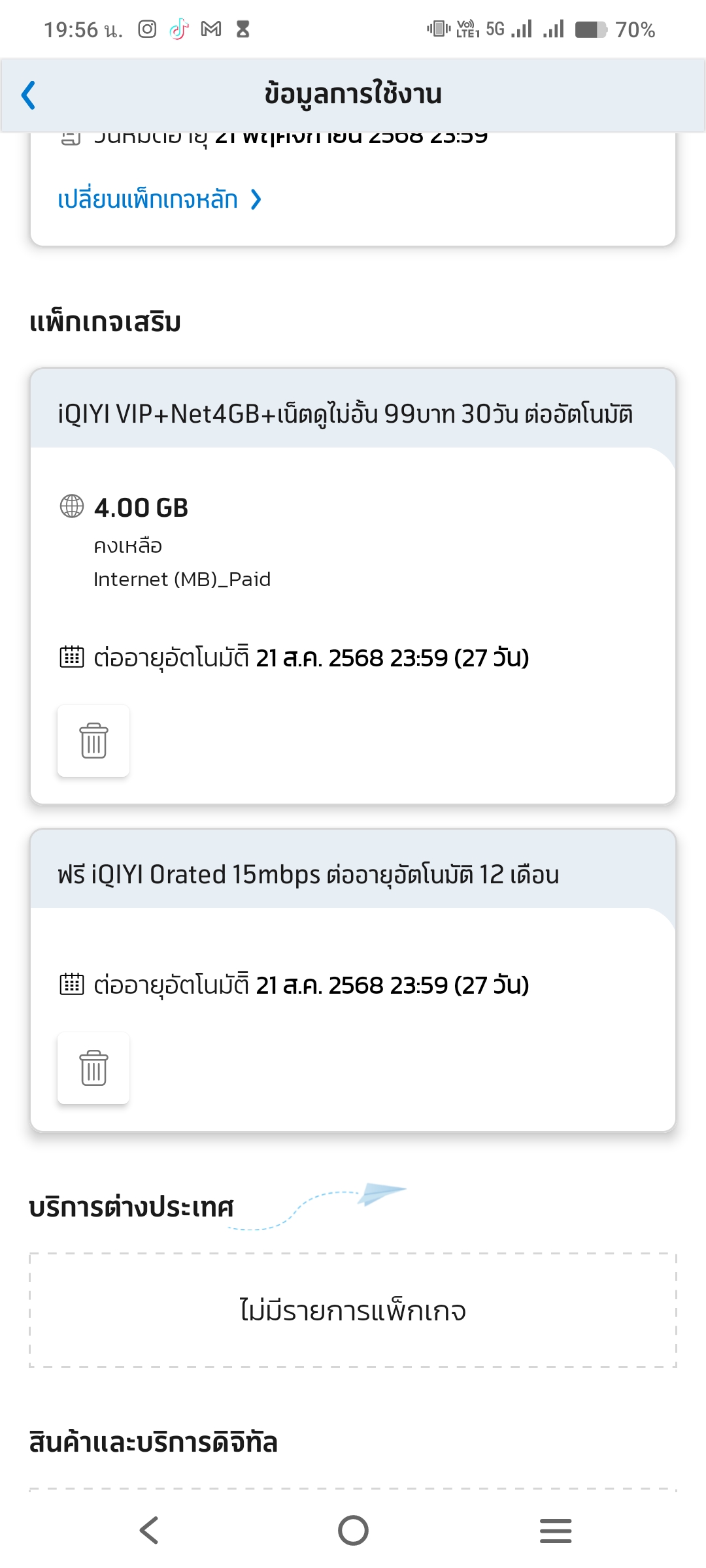
Task: Delete the iQIYI VIP+Net4GB package with trash icon
Action: (93, 741)
